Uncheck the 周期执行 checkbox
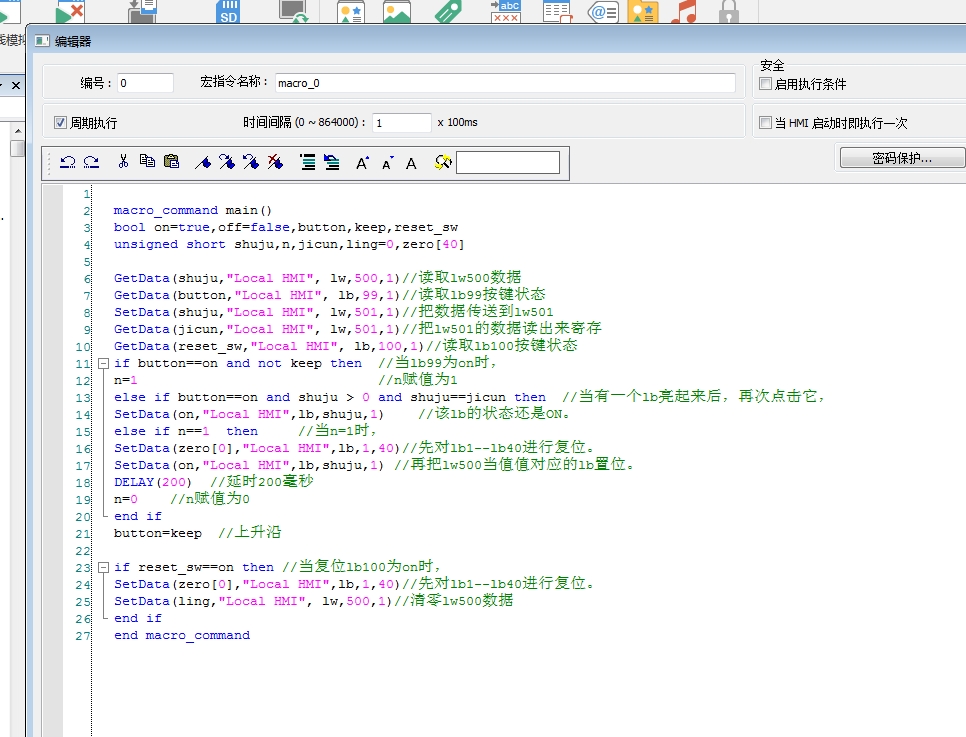Viewport: 966px width, 737px height. click(61, 123)
